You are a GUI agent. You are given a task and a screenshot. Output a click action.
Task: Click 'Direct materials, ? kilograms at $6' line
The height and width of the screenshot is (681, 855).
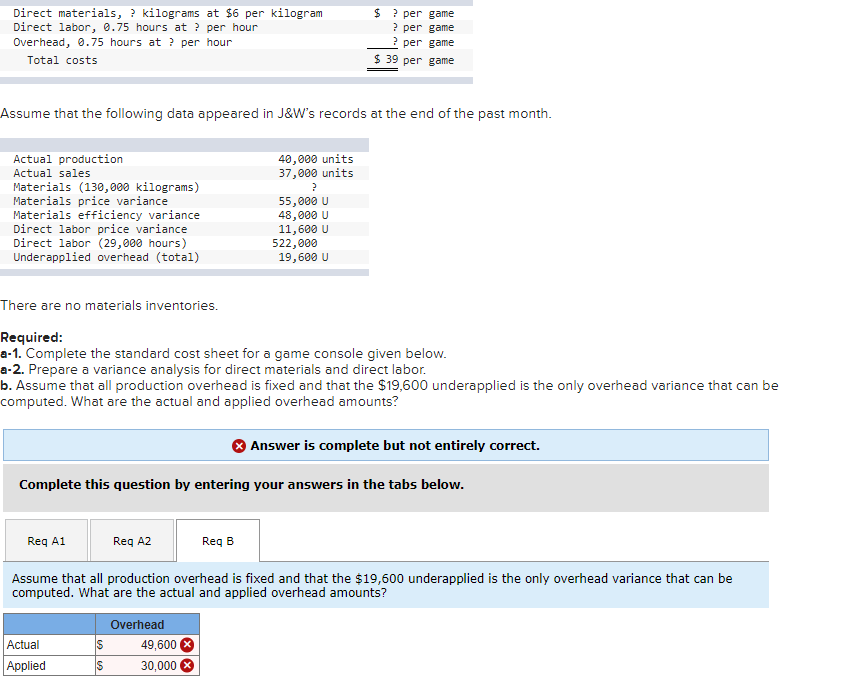point(168,13)
